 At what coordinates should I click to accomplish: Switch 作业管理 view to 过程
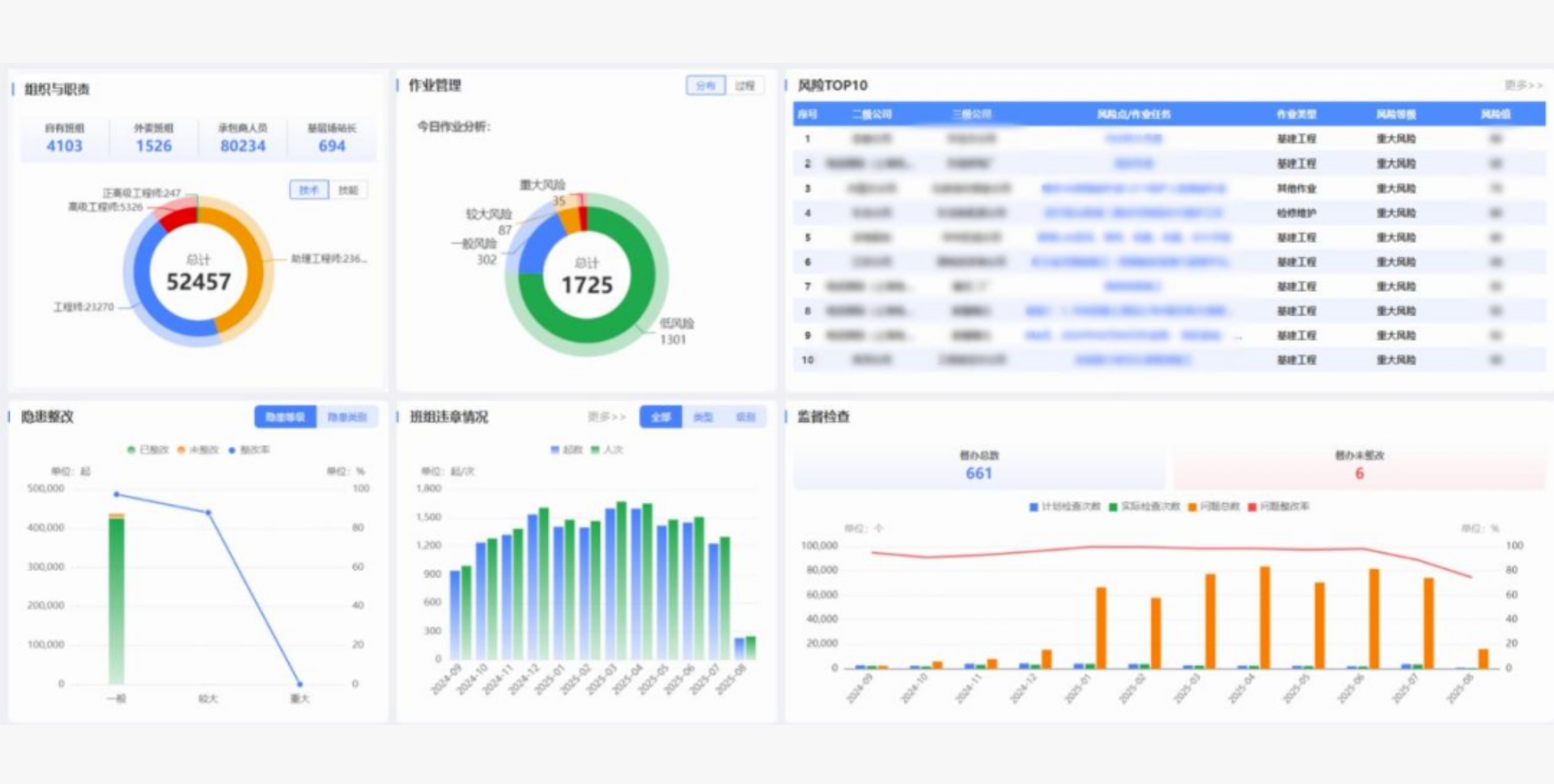745,86
